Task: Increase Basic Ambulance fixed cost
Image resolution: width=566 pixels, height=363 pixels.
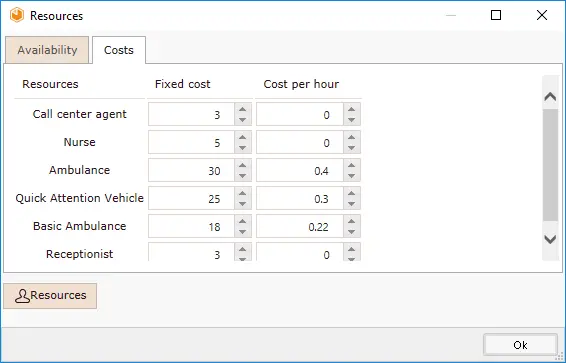Action: (x=243, y=222)
